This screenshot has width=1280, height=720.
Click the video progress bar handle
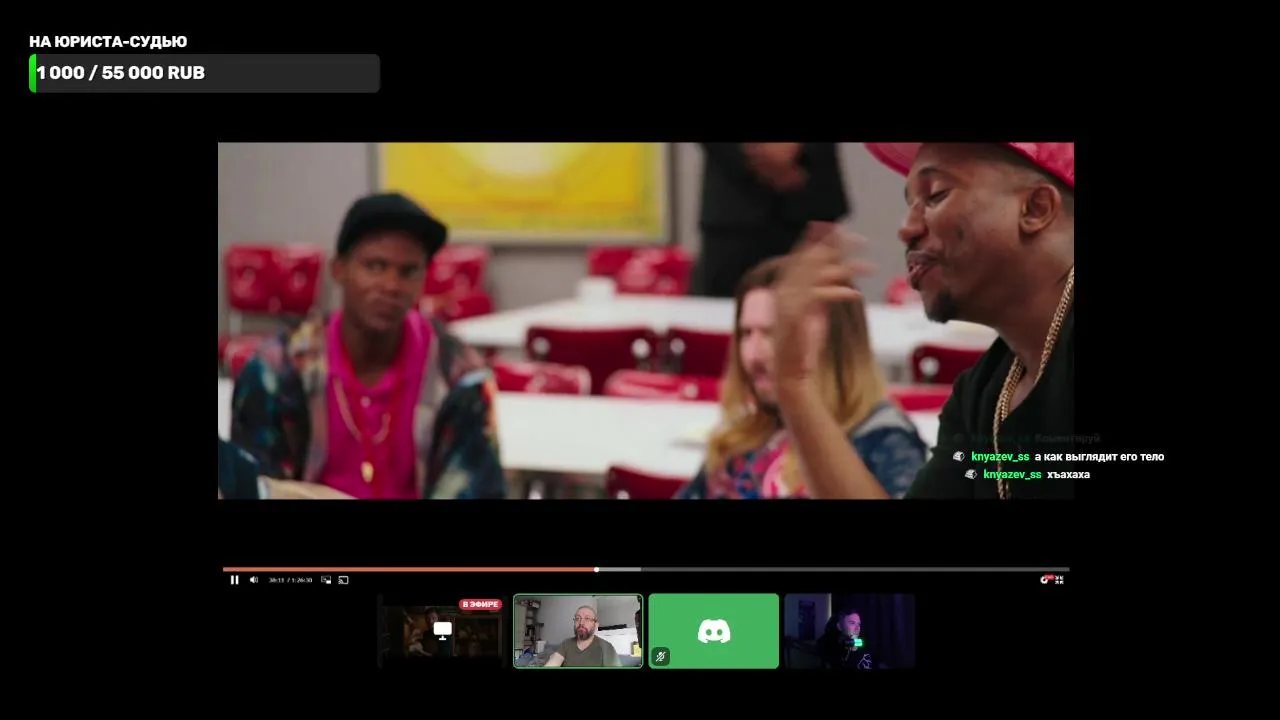596,569
